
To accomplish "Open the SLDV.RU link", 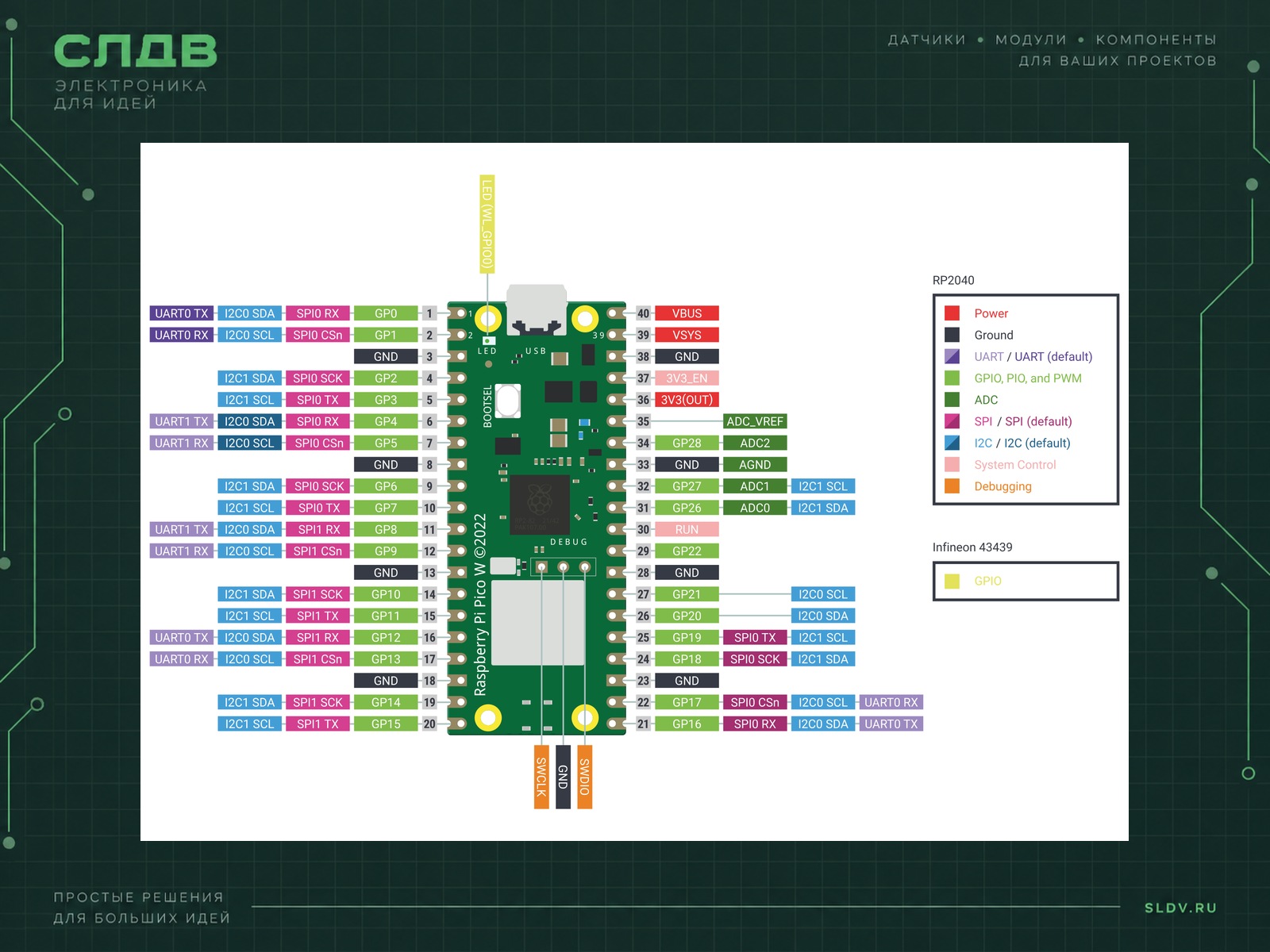I will coord(1180,908).
